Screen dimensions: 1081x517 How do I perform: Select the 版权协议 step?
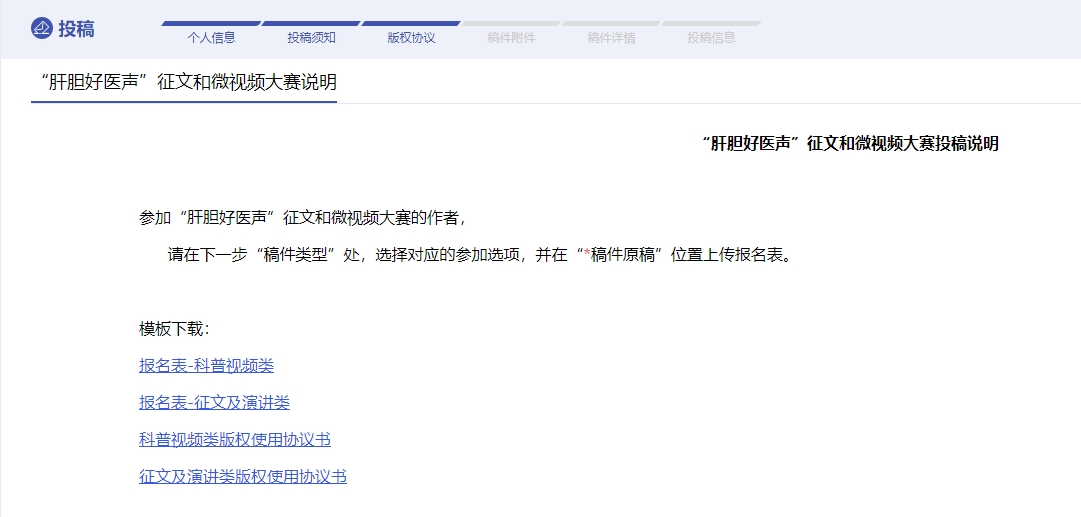click(412, 37)
